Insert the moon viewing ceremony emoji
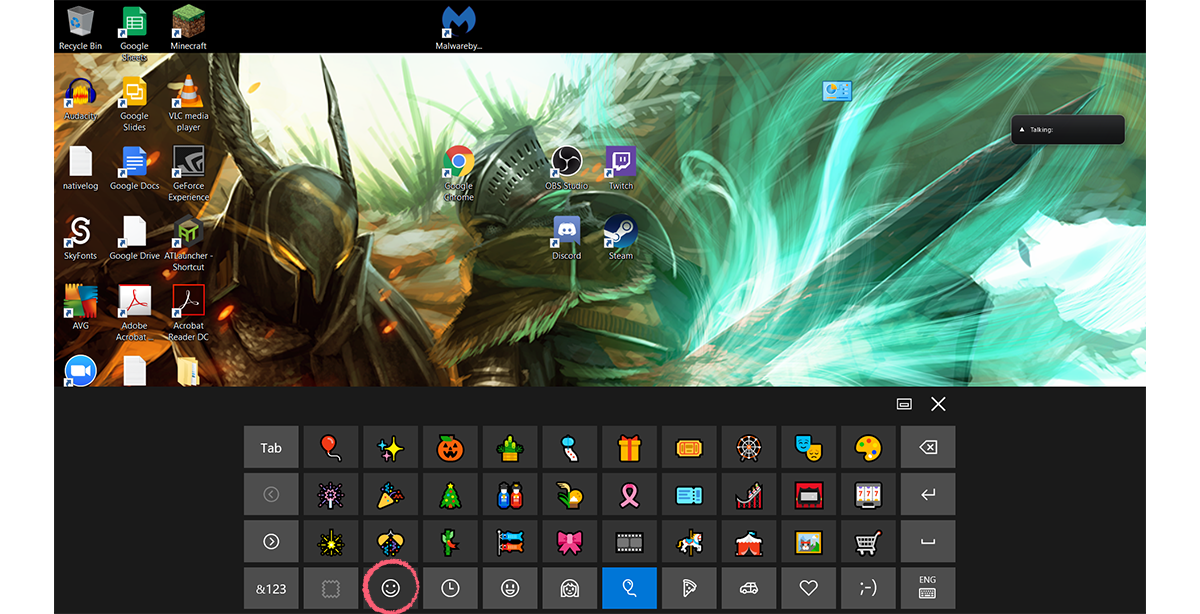1200x614 pixels. coord(570,494)
